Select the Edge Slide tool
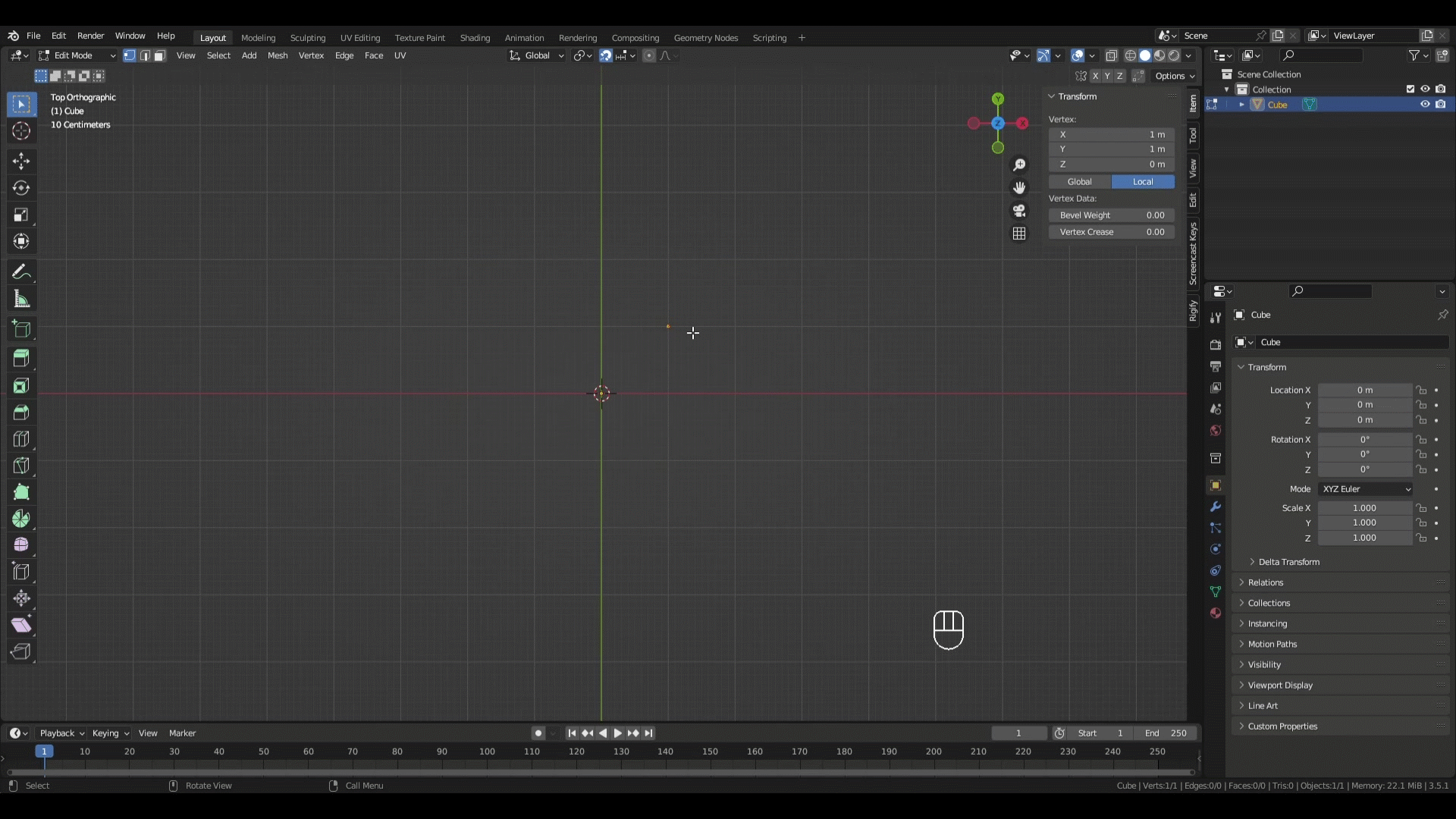Screen dimensions: 1456x819 [x=21, y=572]
